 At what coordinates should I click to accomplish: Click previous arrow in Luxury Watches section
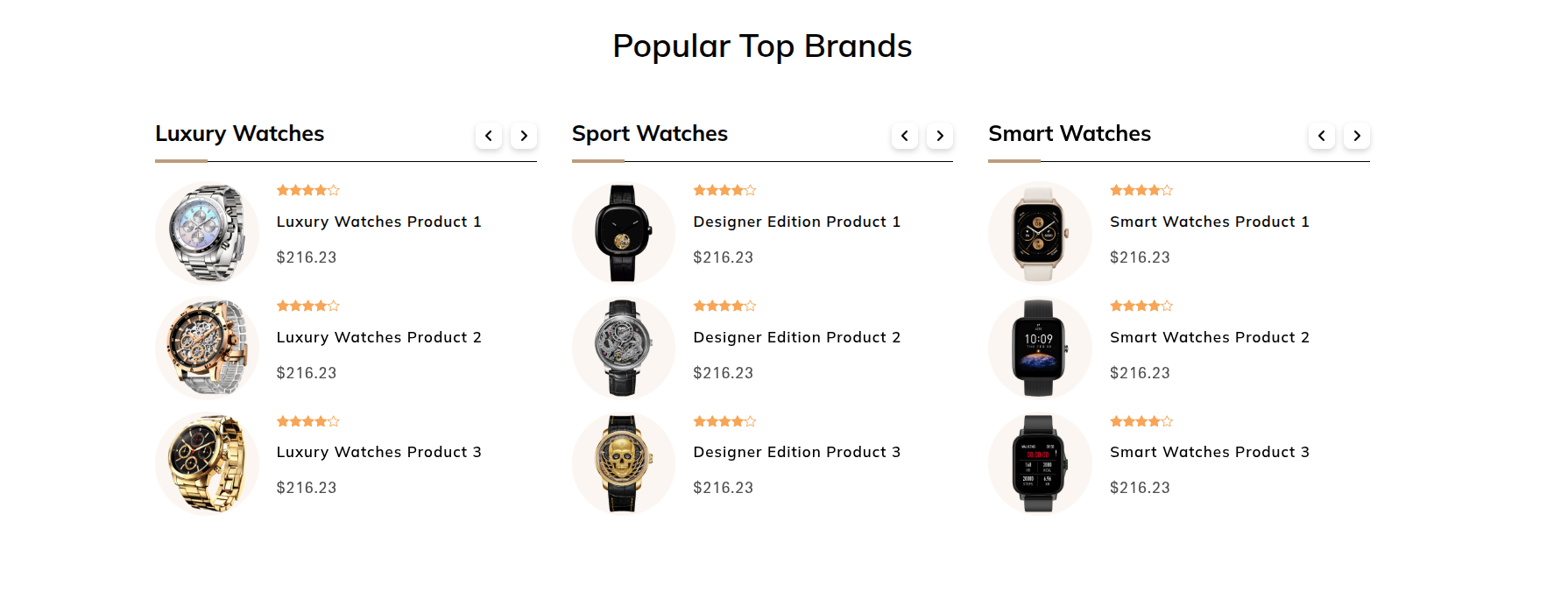489,136
